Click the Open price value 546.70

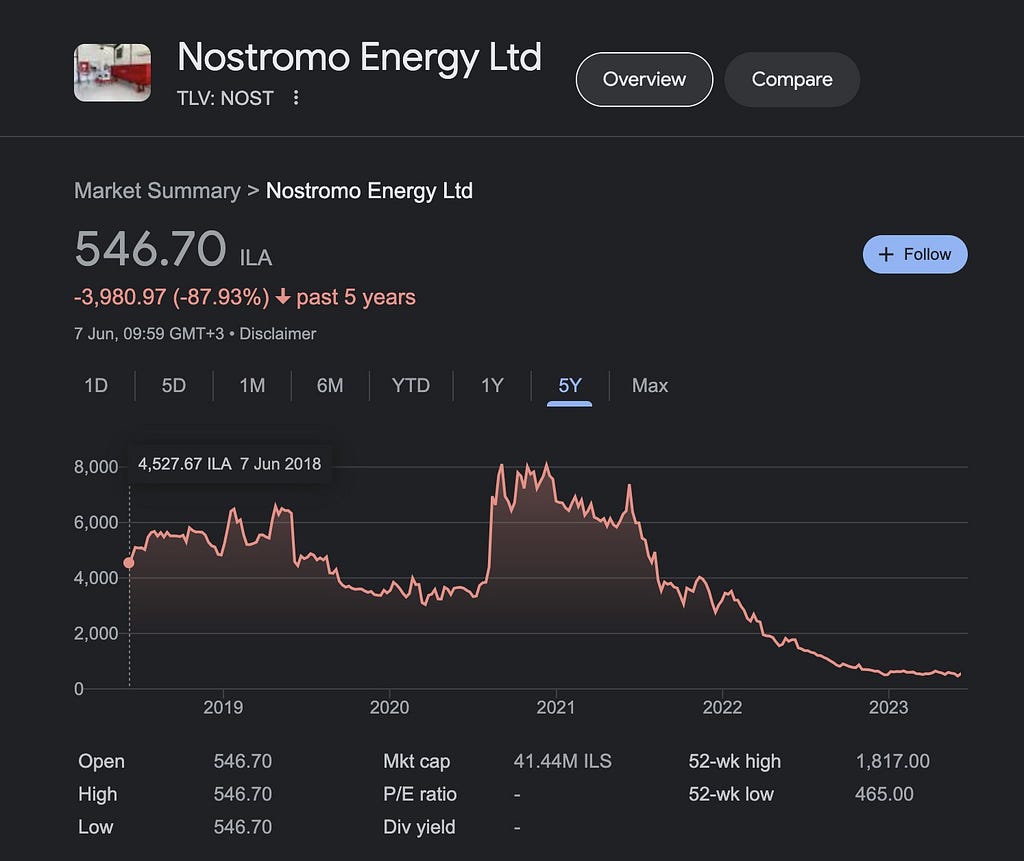coord(242,761)
